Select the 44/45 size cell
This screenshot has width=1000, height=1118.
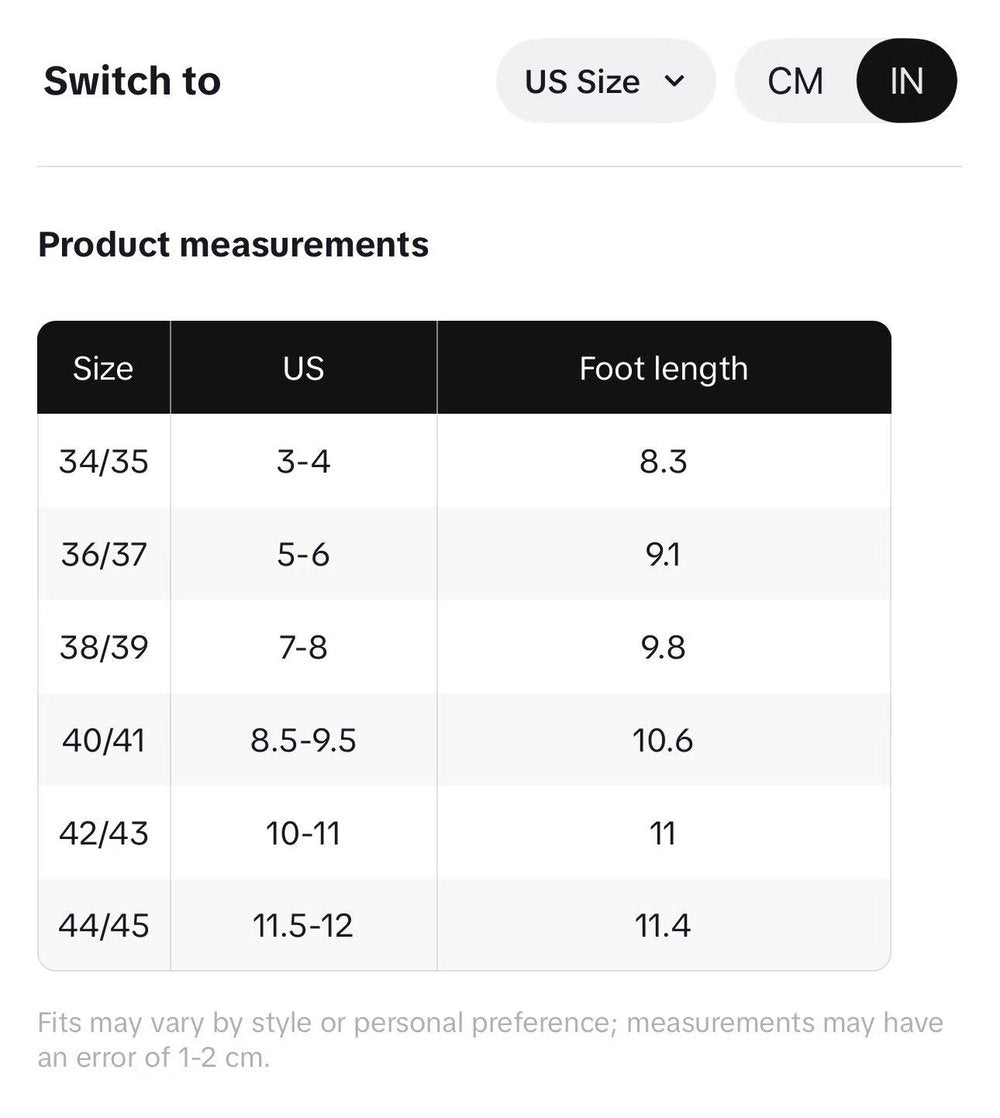pyautogui.click(x=103, y=926)
